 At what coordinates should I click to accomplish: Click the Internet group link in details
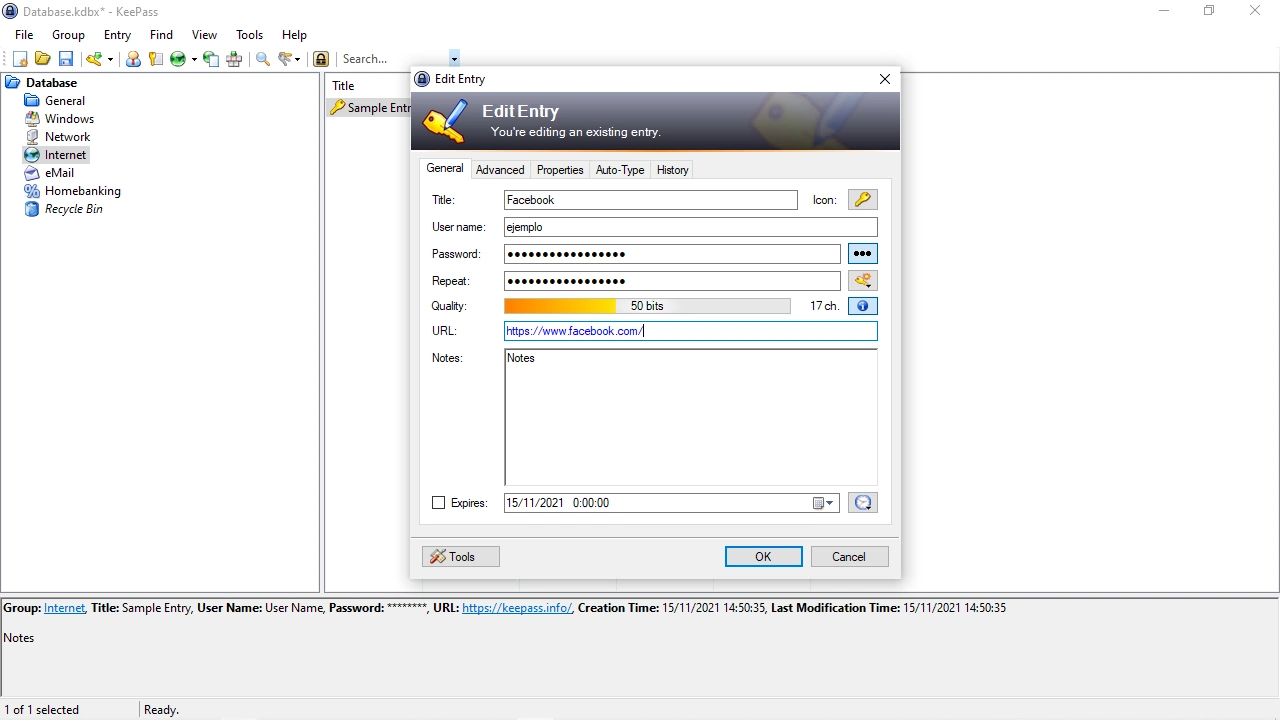(65, 608)
